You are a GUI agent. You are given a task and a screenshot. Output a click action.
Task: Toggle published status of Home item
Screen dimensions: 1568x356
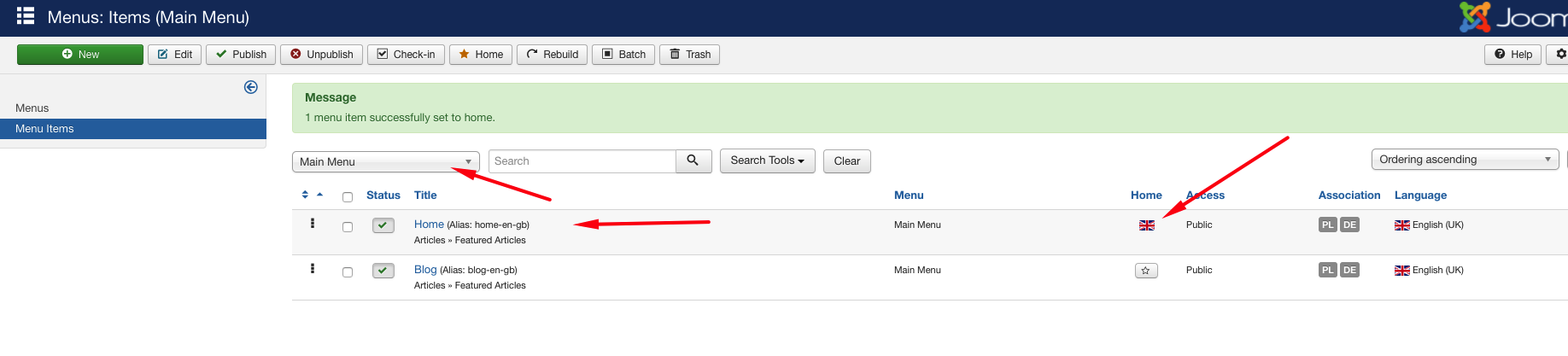tap(383, 225)
